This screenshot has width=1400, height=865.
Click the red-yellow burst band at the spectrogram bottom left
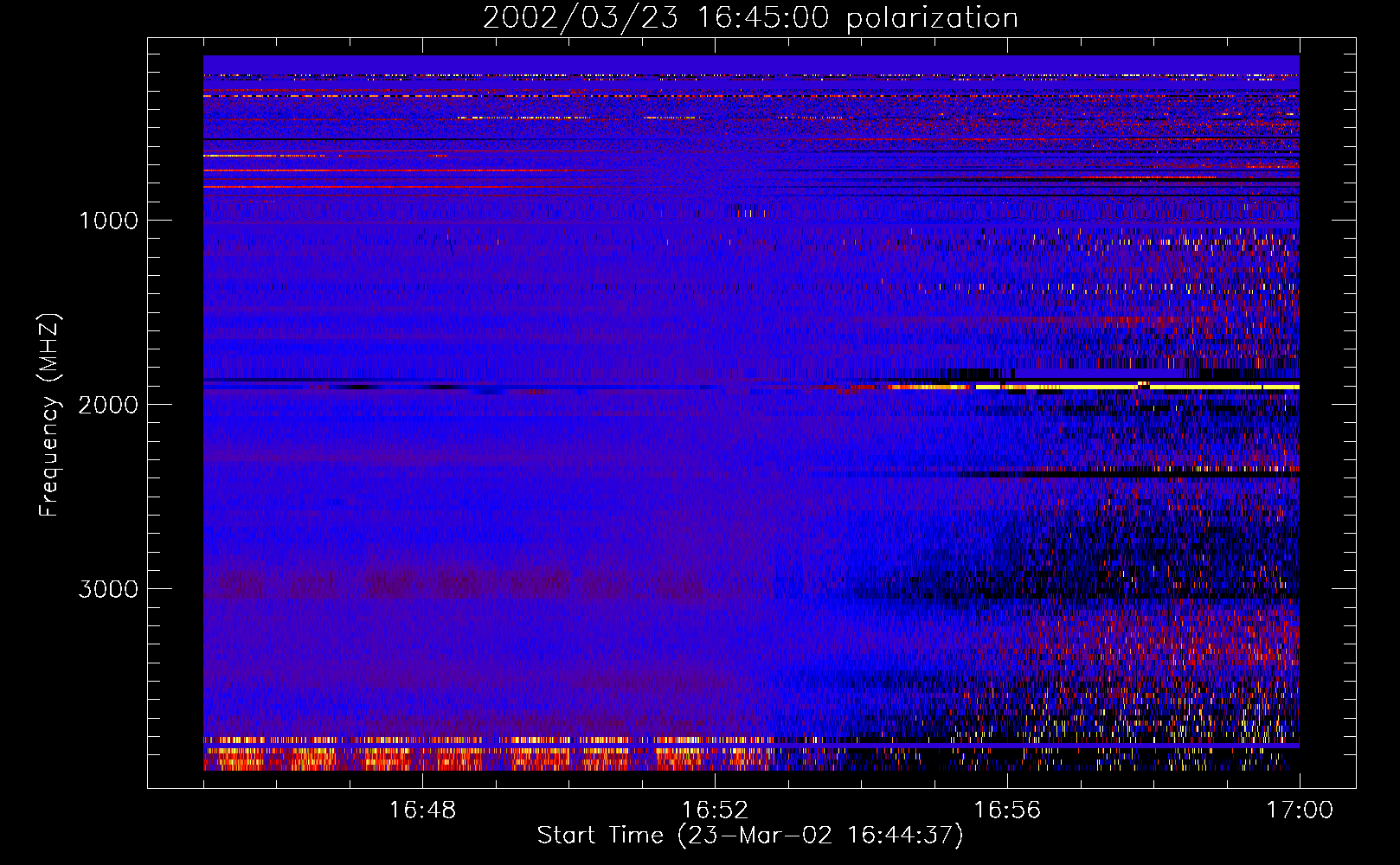pos(489,755)
